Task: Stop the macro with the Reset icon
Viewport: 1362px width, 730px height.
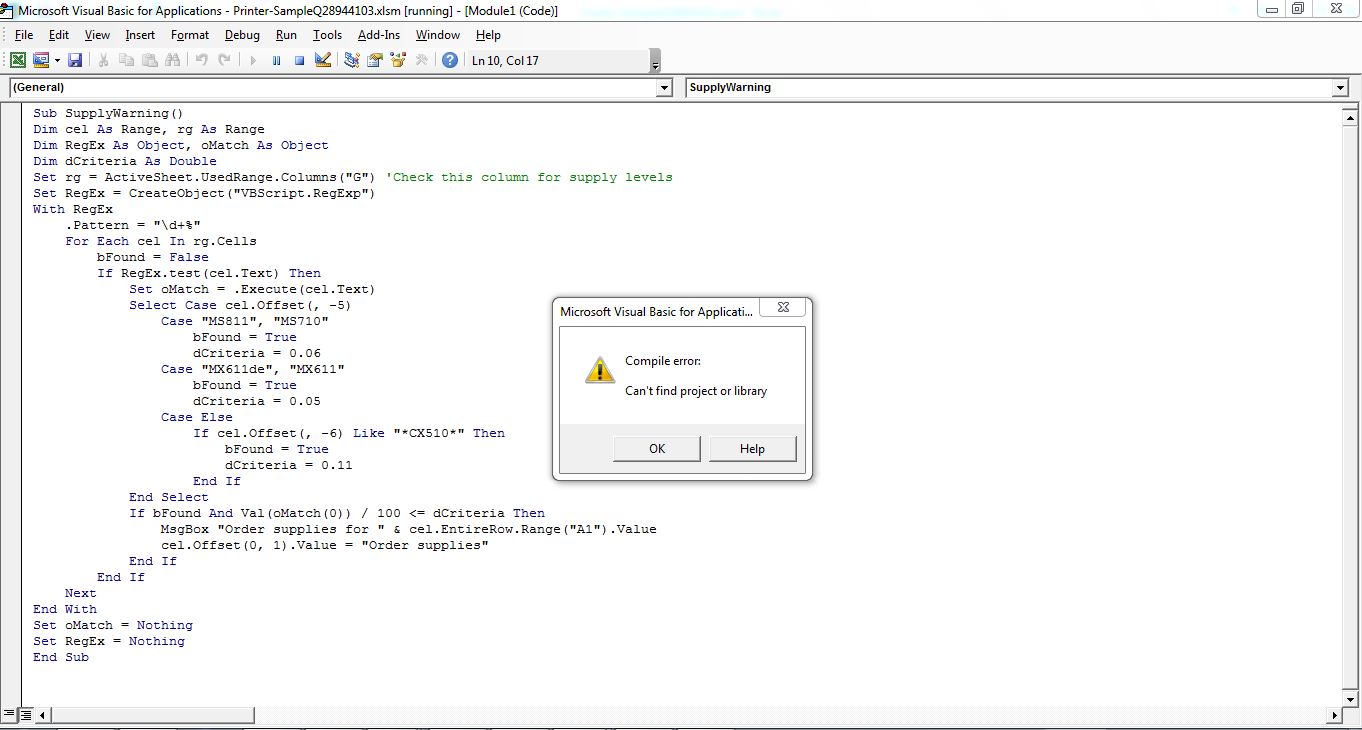Action: pos(299,60)
